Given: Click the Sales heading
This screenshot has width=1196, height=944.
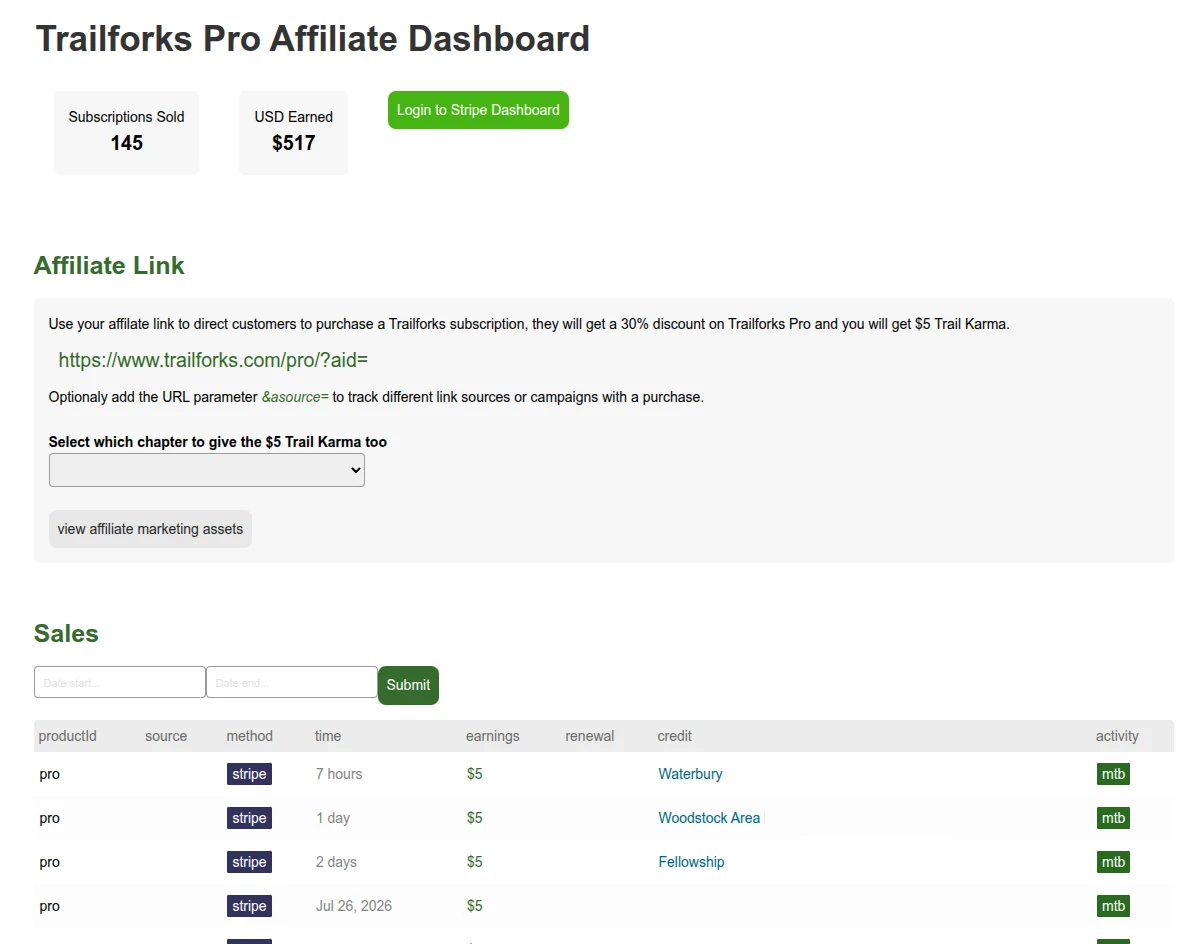Looking at the screenshot, I should point(66,634).
